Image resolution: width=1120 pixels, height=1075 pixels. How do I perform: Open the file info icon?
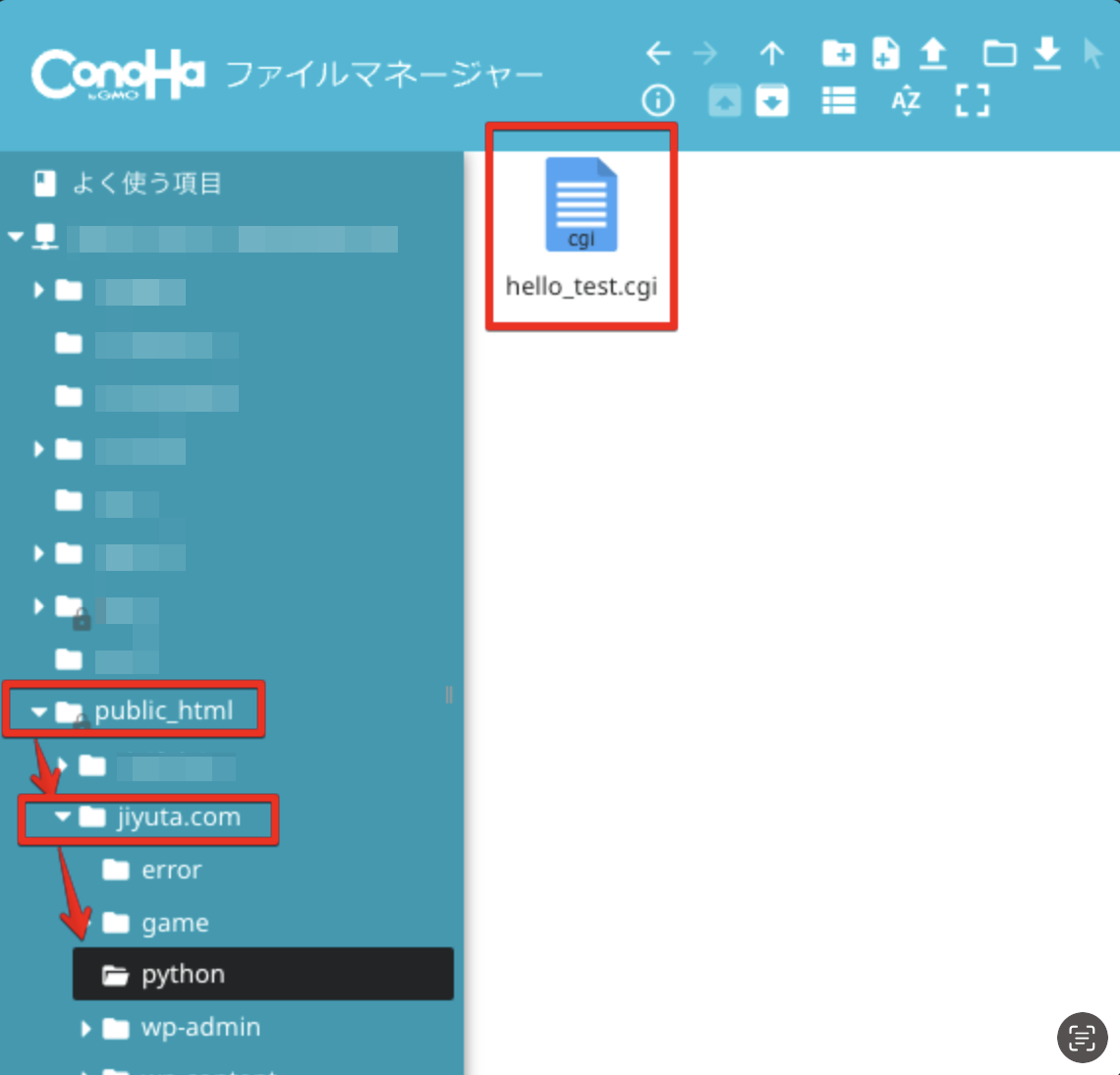coord(658,99)
